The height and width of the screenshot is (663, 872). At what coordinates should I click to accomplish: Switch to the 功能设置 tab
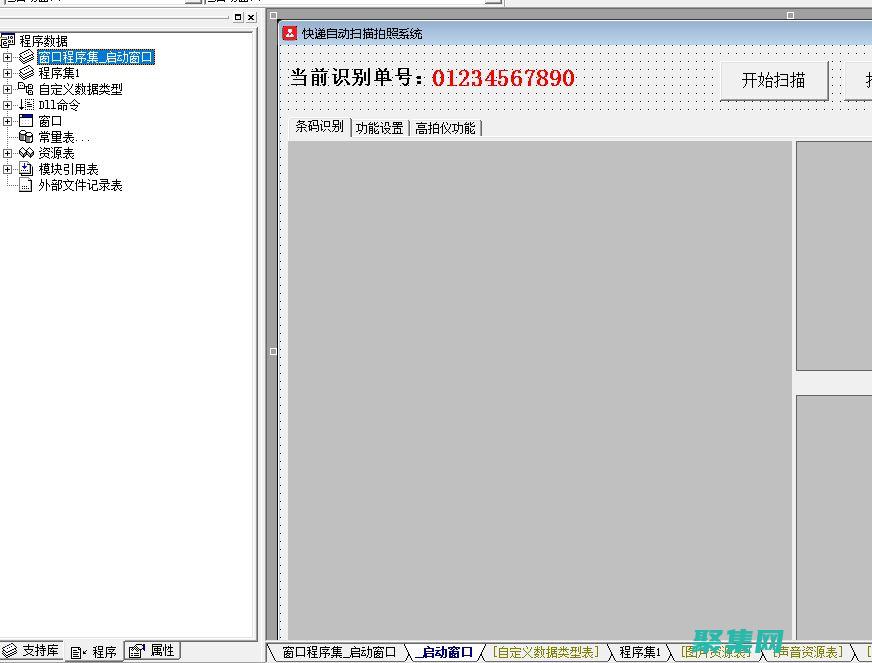[x=379, y=128]
